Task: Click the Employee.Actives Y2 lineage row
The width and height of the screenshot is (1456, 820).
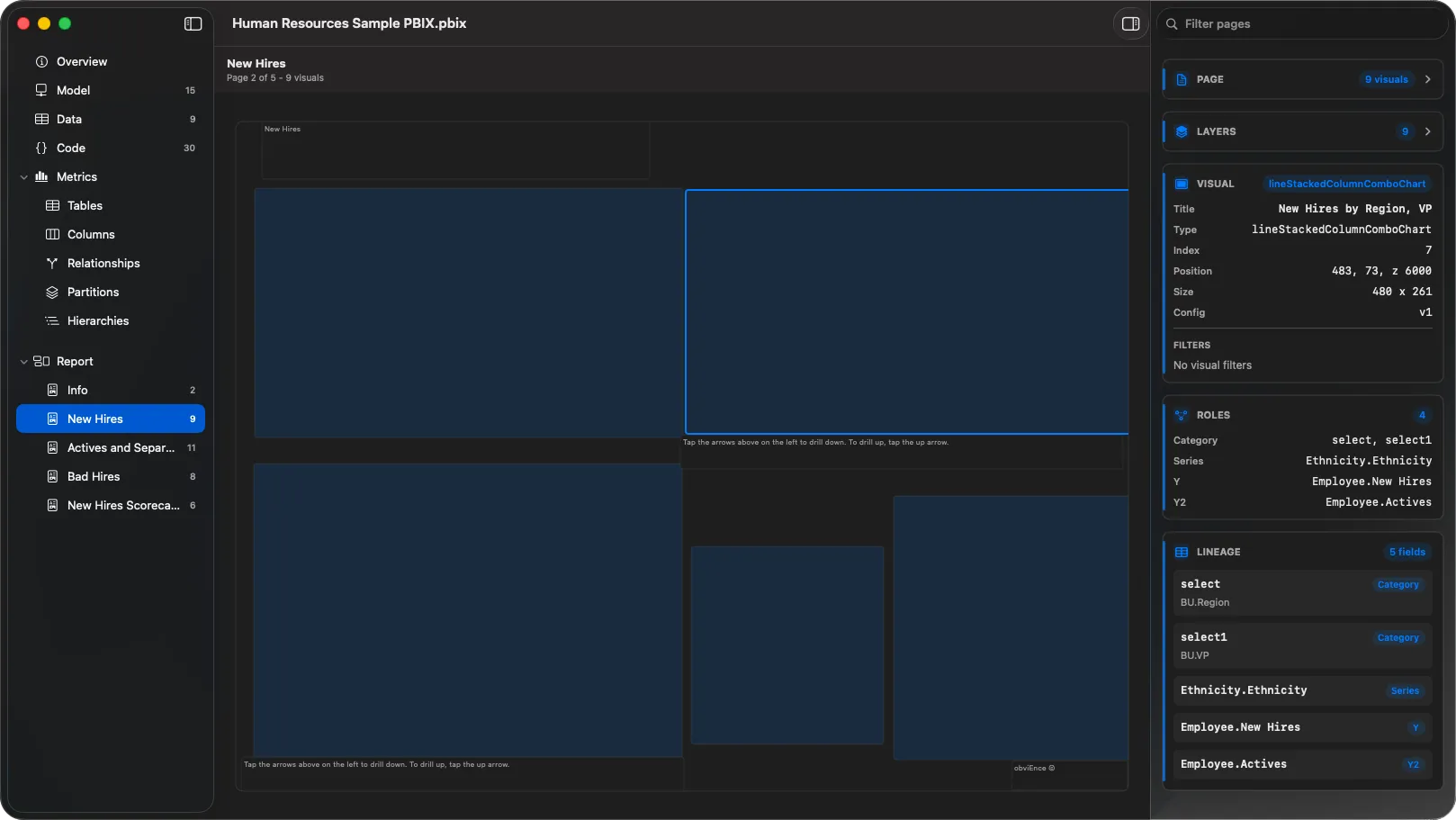Action: [x=1302, y=764]
